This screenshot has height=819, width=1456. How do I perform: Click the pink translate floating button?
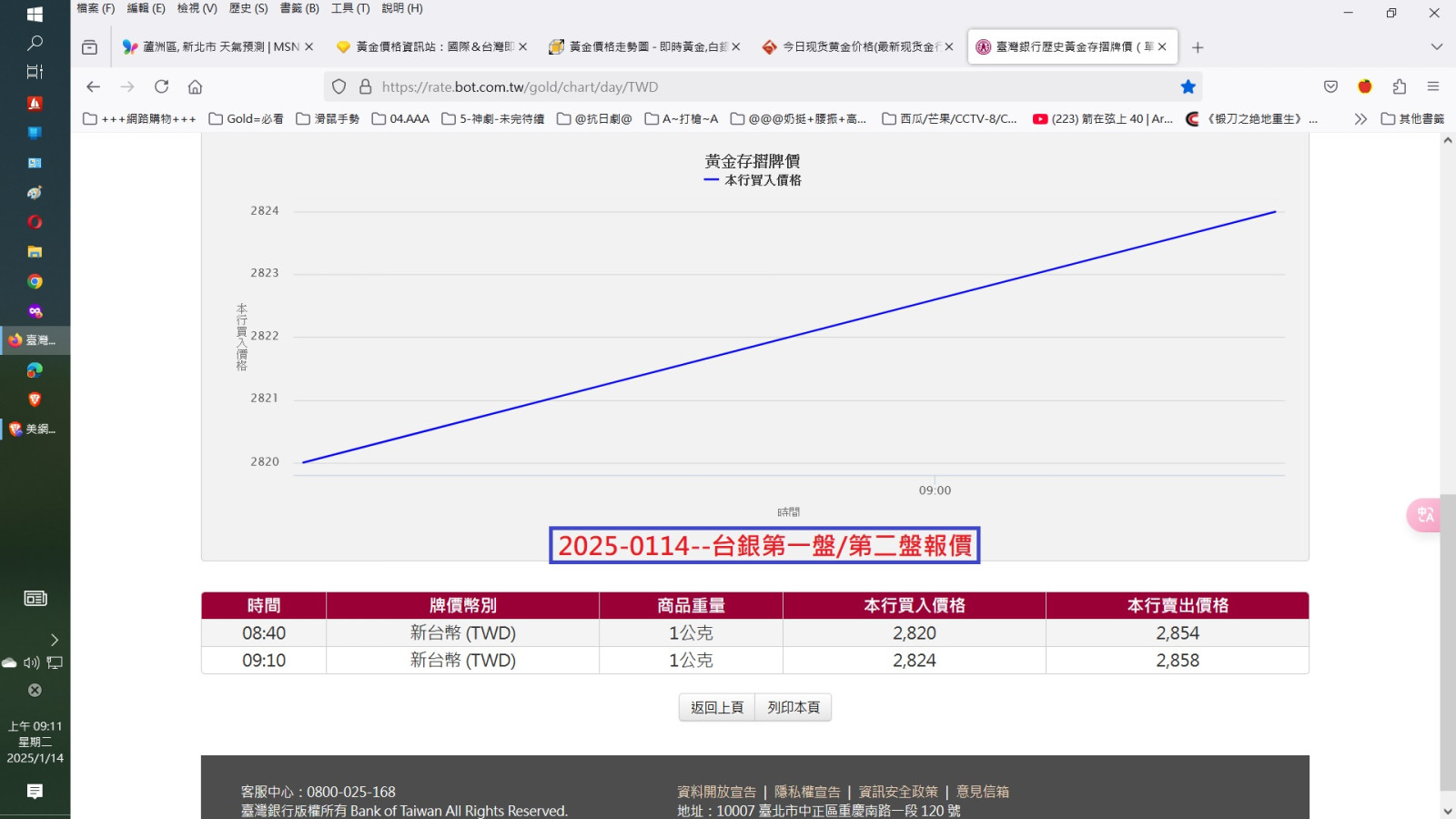click(1424, 515)
